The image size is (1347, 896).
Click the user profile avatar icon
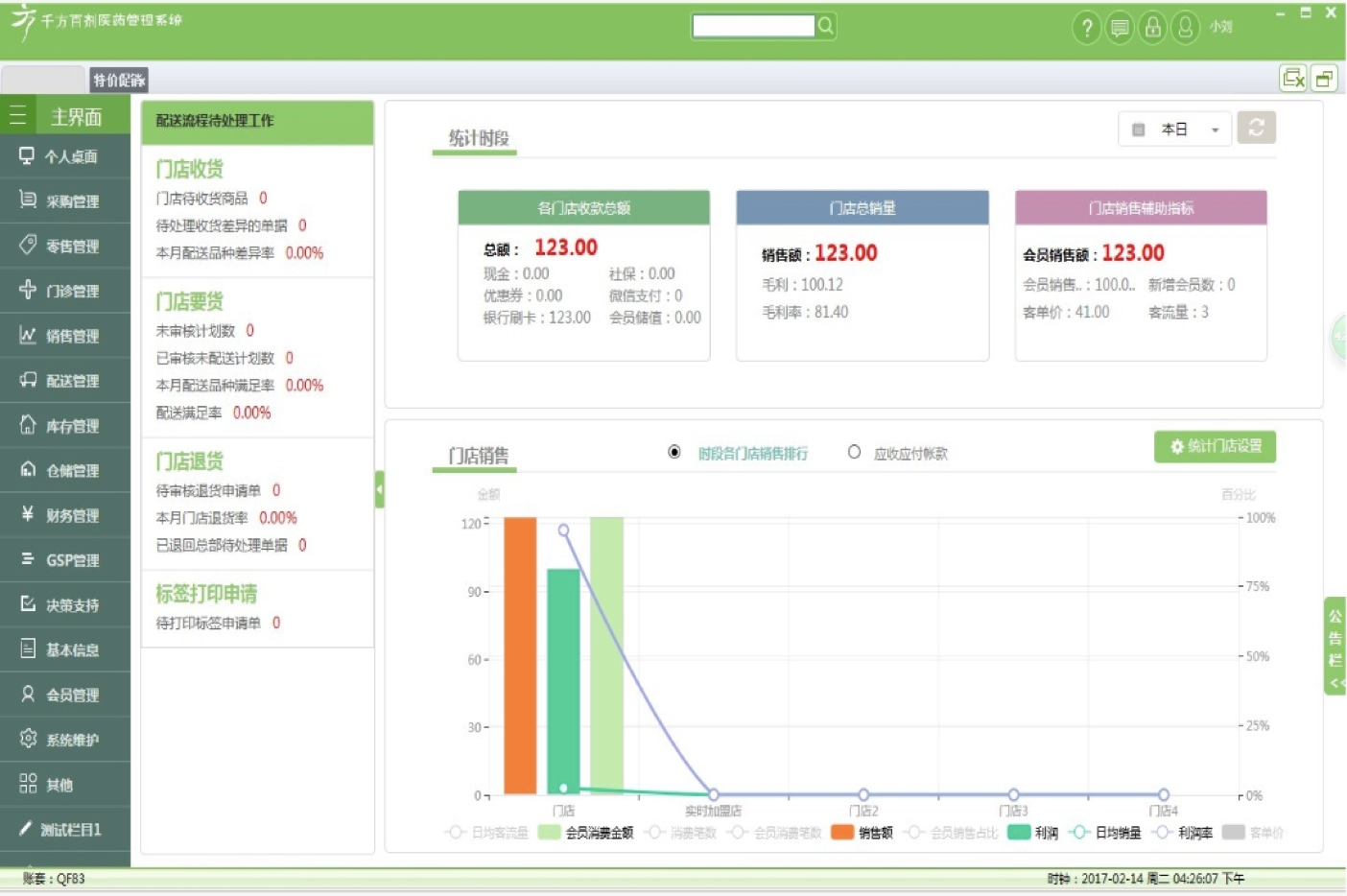coord(1185,28)
